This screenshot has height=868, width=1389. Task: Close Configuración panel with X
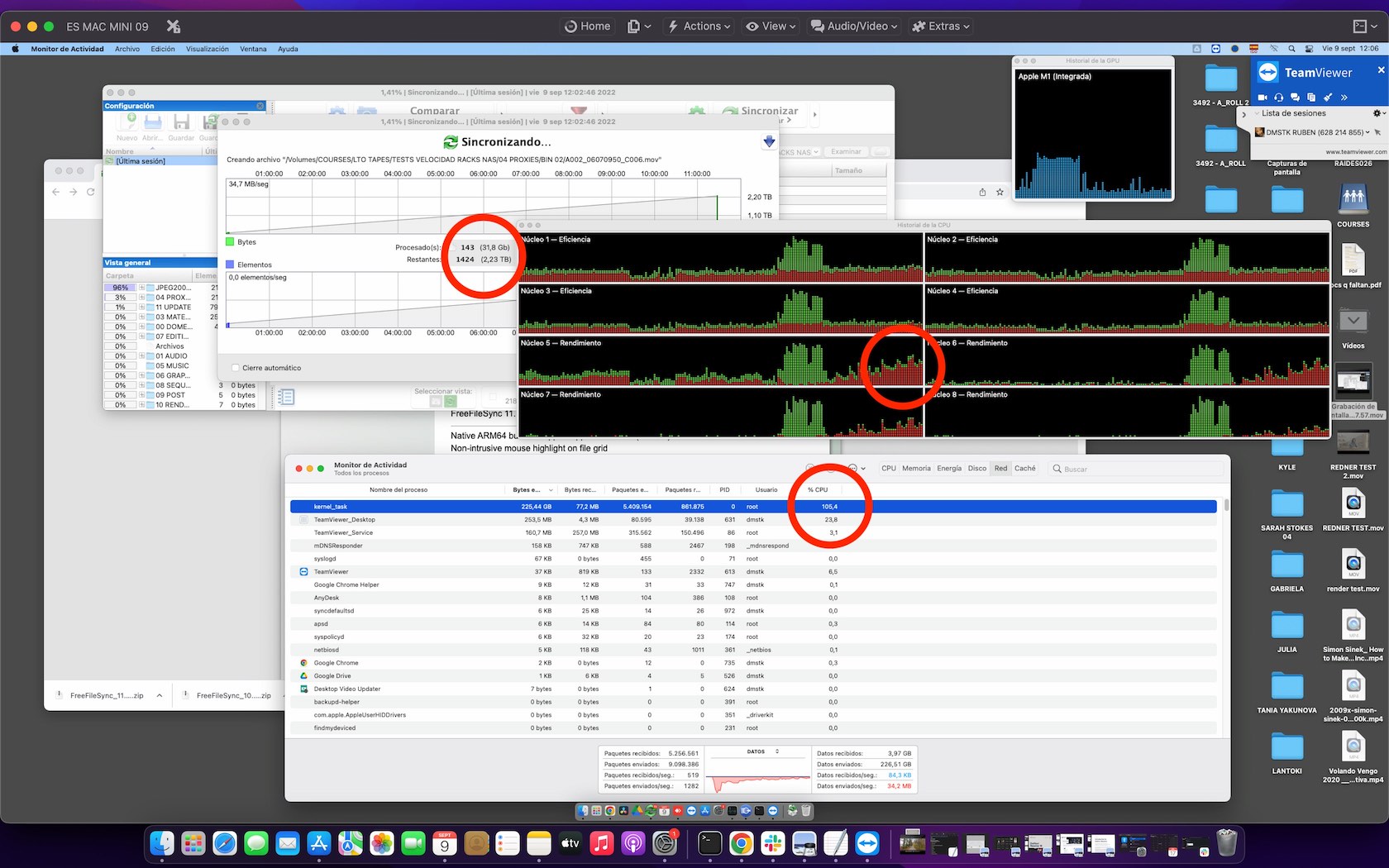pos(260,106)
